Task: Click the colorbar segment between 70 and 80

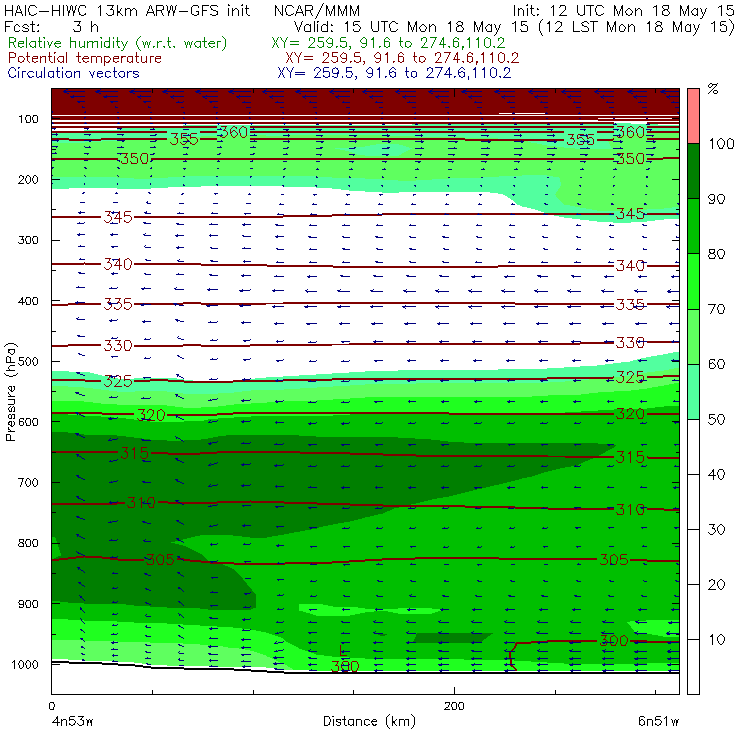Action: pyautogui.click(x=693, y=281)
